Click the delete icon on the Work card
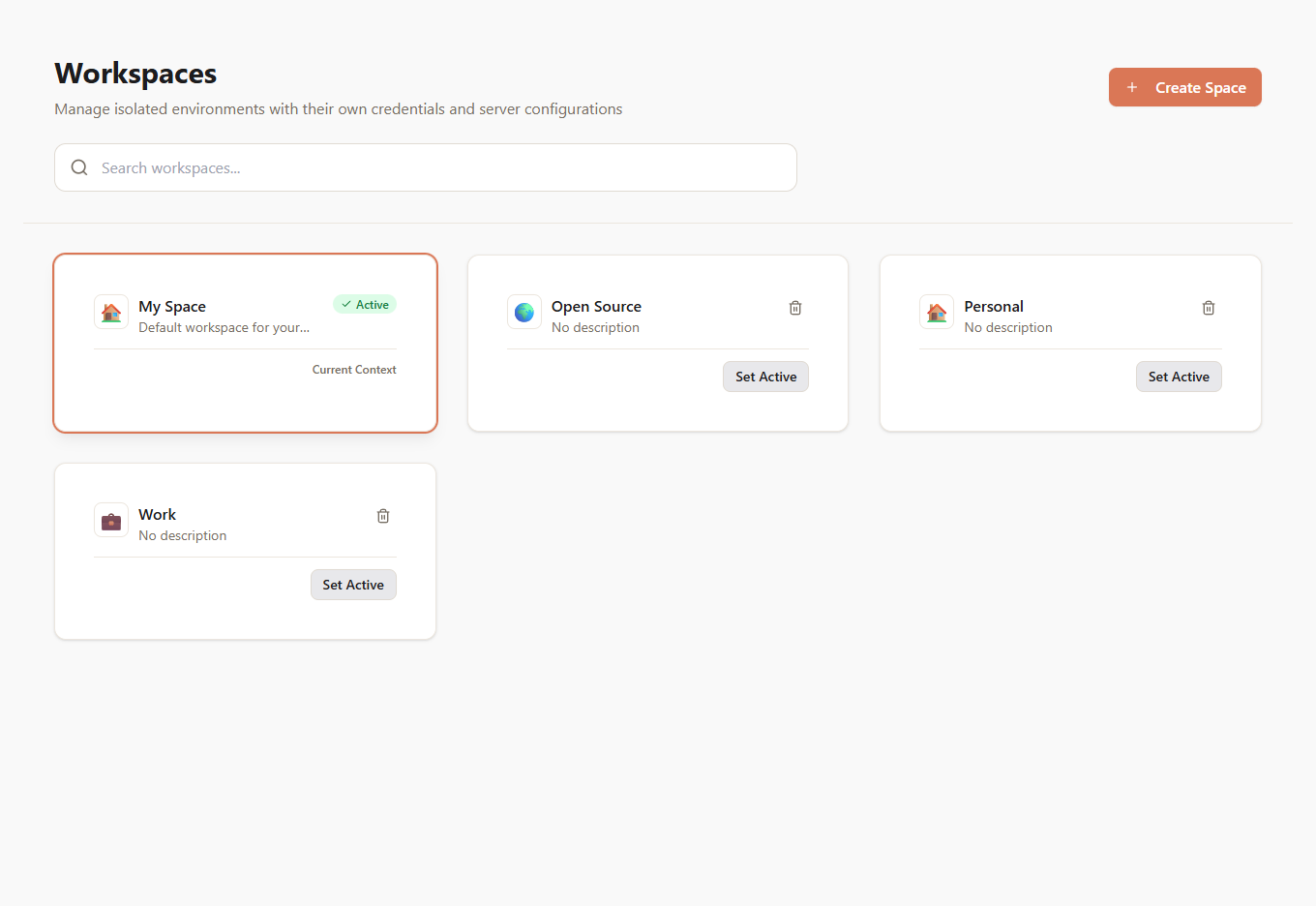Screen dimensions: 1316x906 click(x=382, y=515)
